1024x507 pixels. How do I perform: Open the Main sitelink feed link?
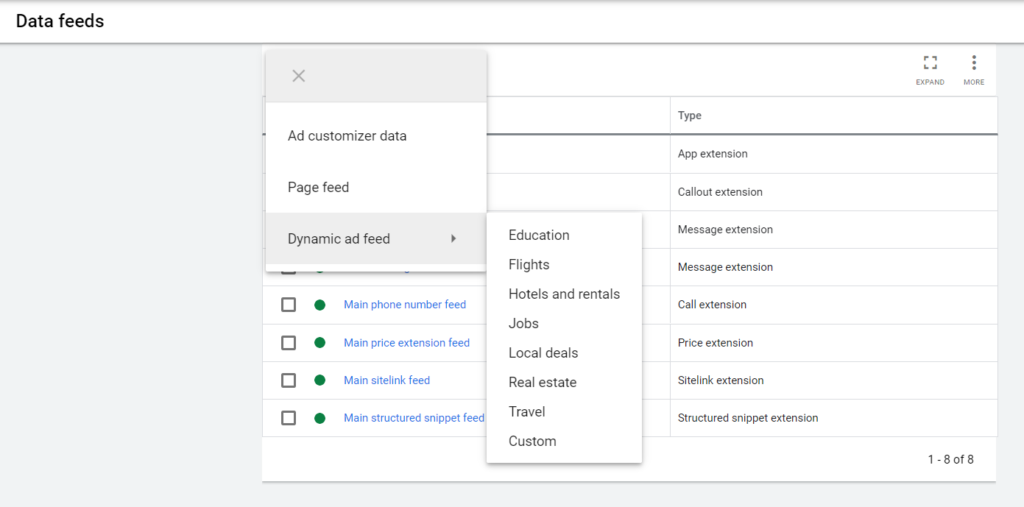(x=387, y=380)
